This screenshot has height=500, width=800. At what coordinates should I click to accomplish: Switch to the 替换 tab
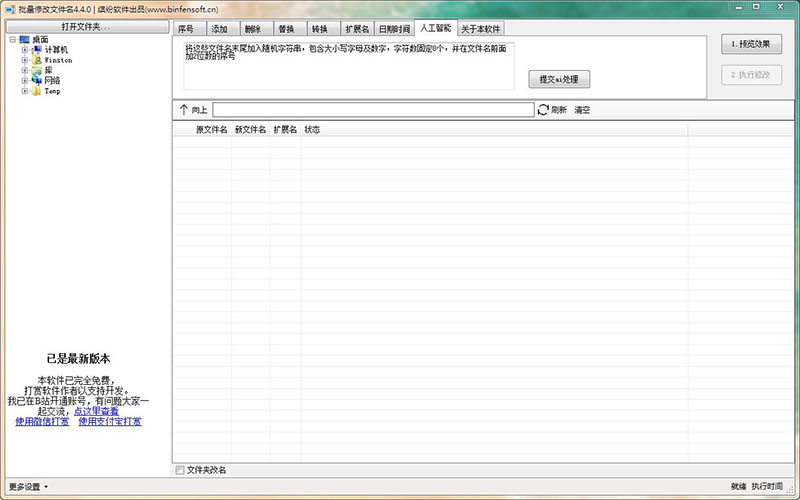coord(290,29)
